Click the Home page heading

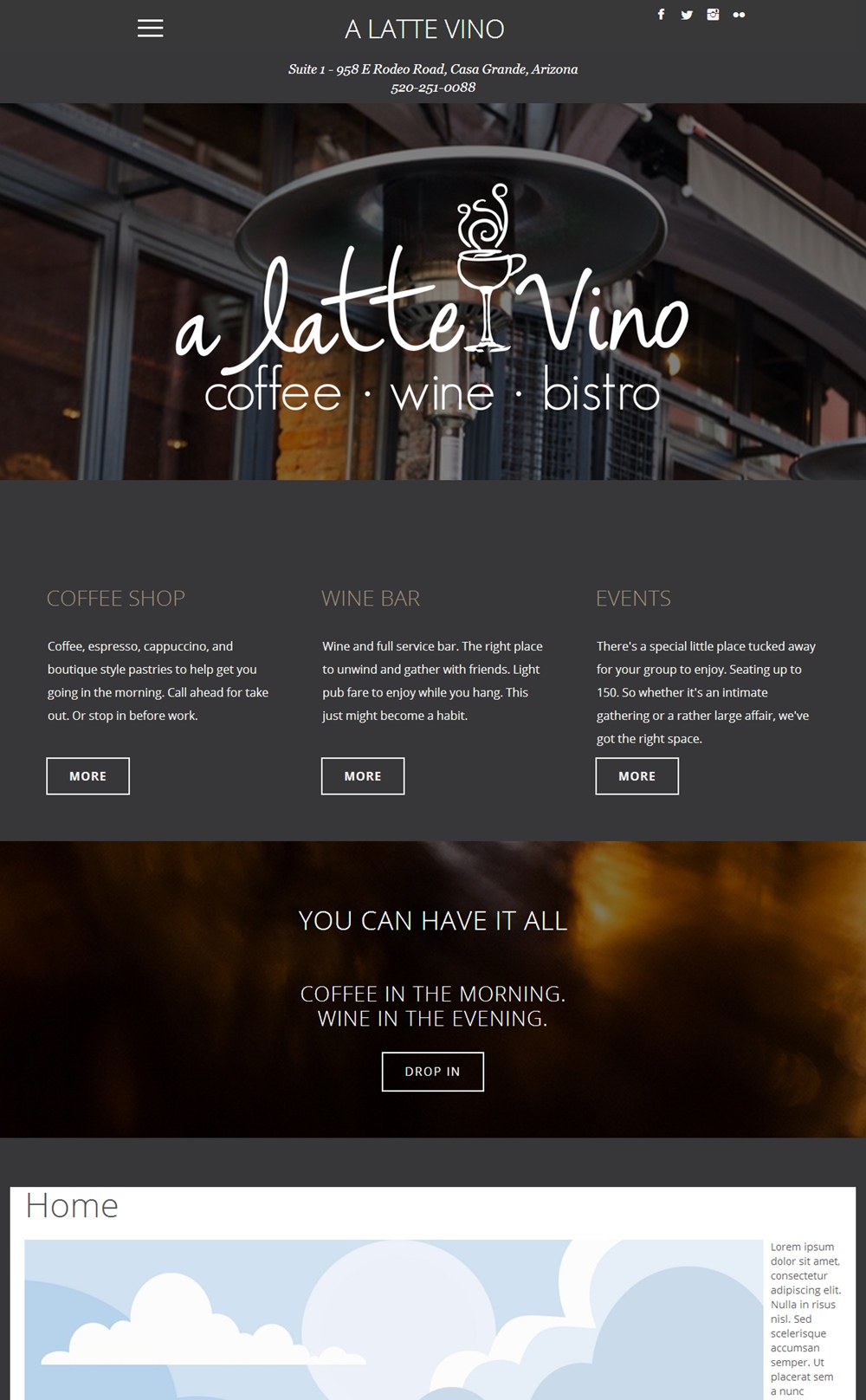72,1206
